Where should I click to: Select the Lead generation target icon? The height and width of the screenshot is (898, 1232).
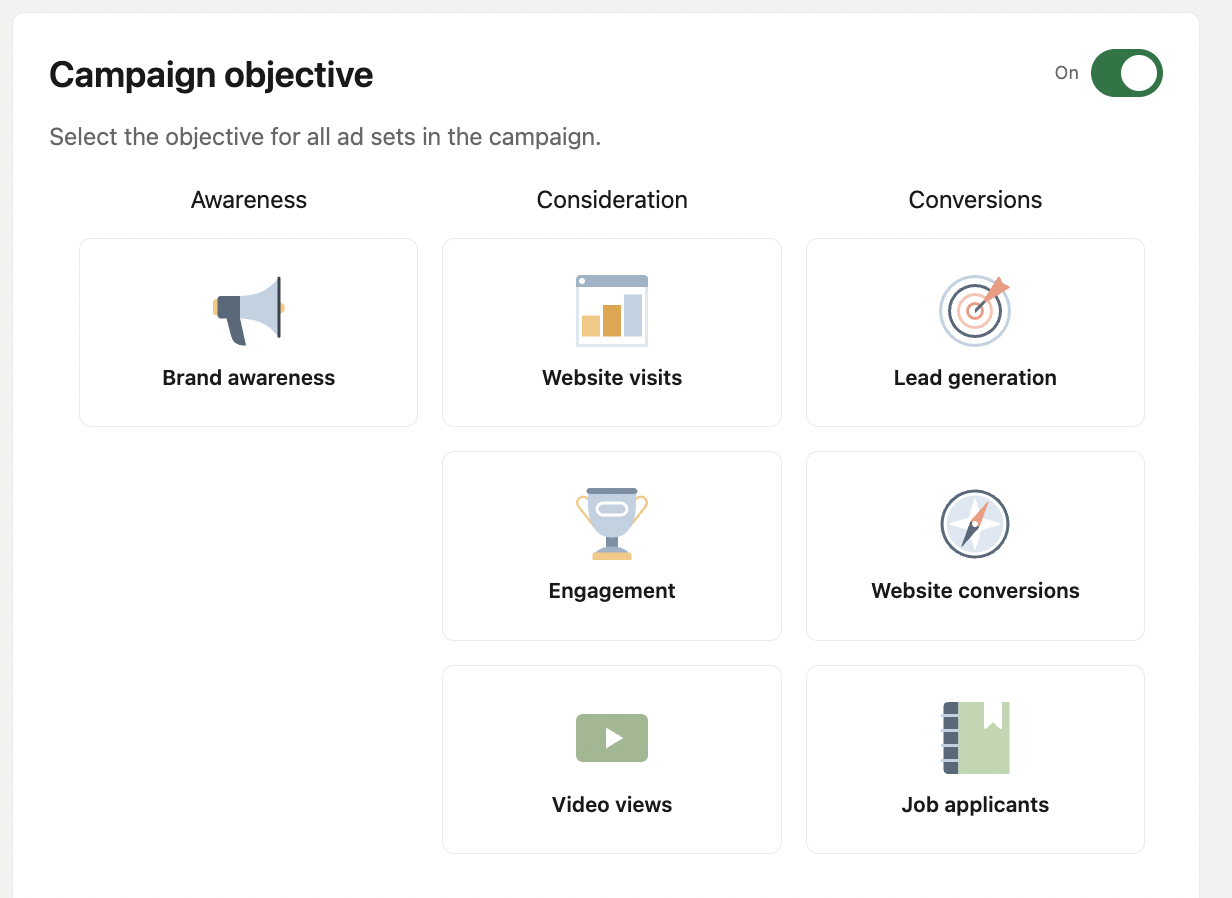pos(975,311)
